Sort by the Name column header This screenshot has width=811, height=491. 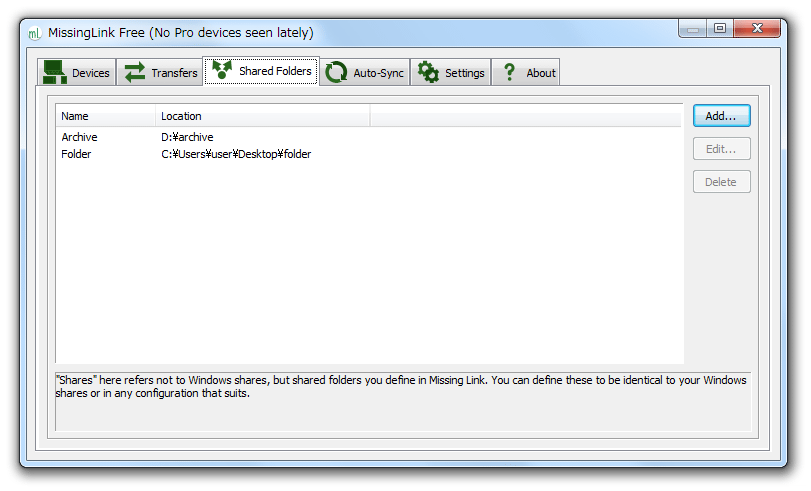click(x=106, y=116)
